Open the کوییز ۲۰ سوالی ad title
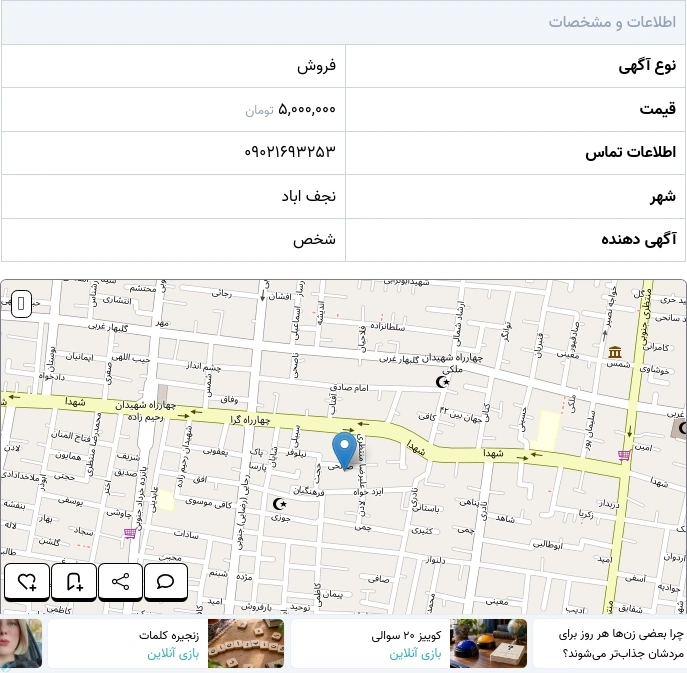 click(x=406, y=635)
